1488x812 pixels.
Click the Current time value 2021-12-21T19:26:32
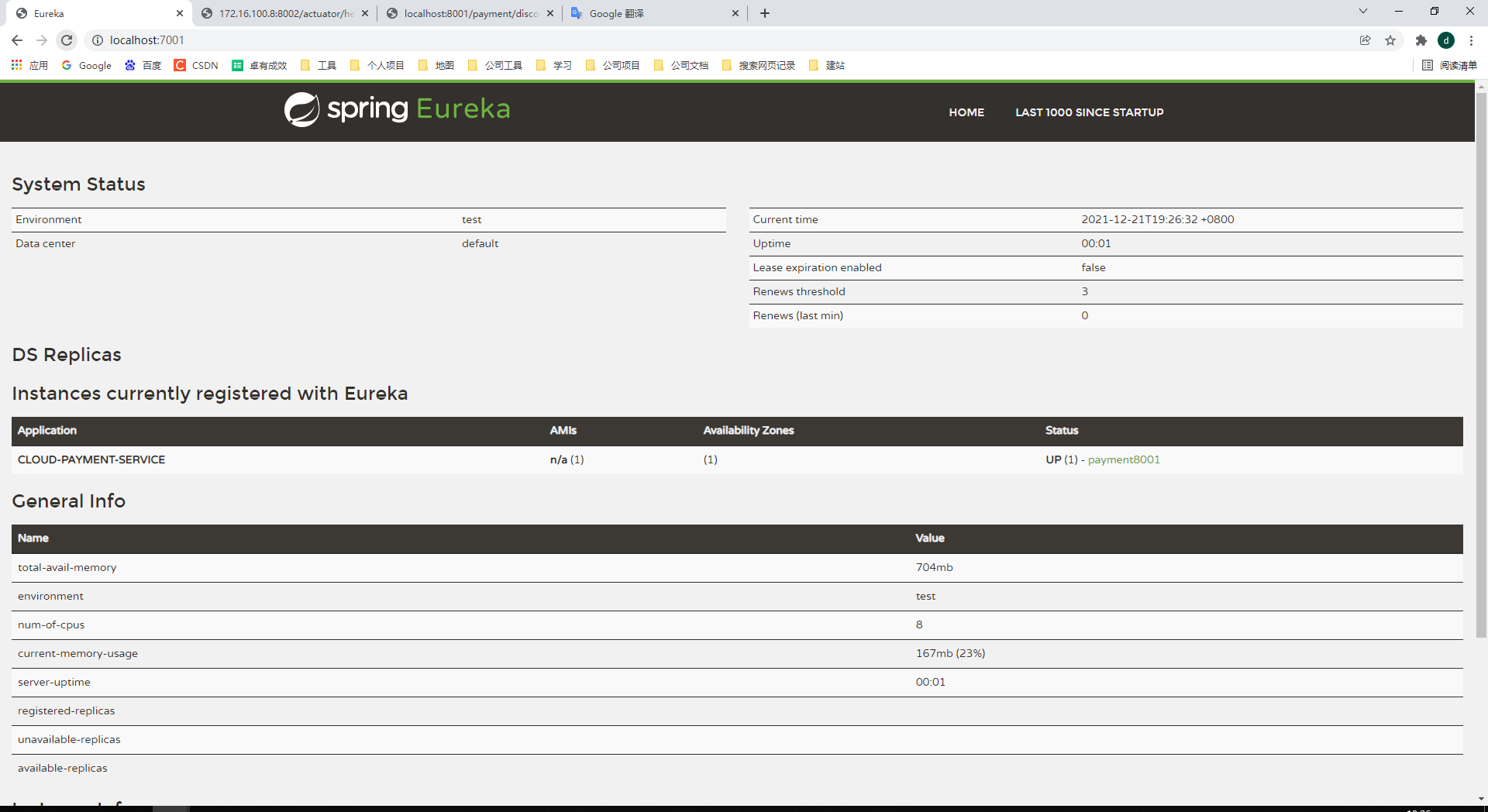pyautogui.click(x=1158, y=219)
